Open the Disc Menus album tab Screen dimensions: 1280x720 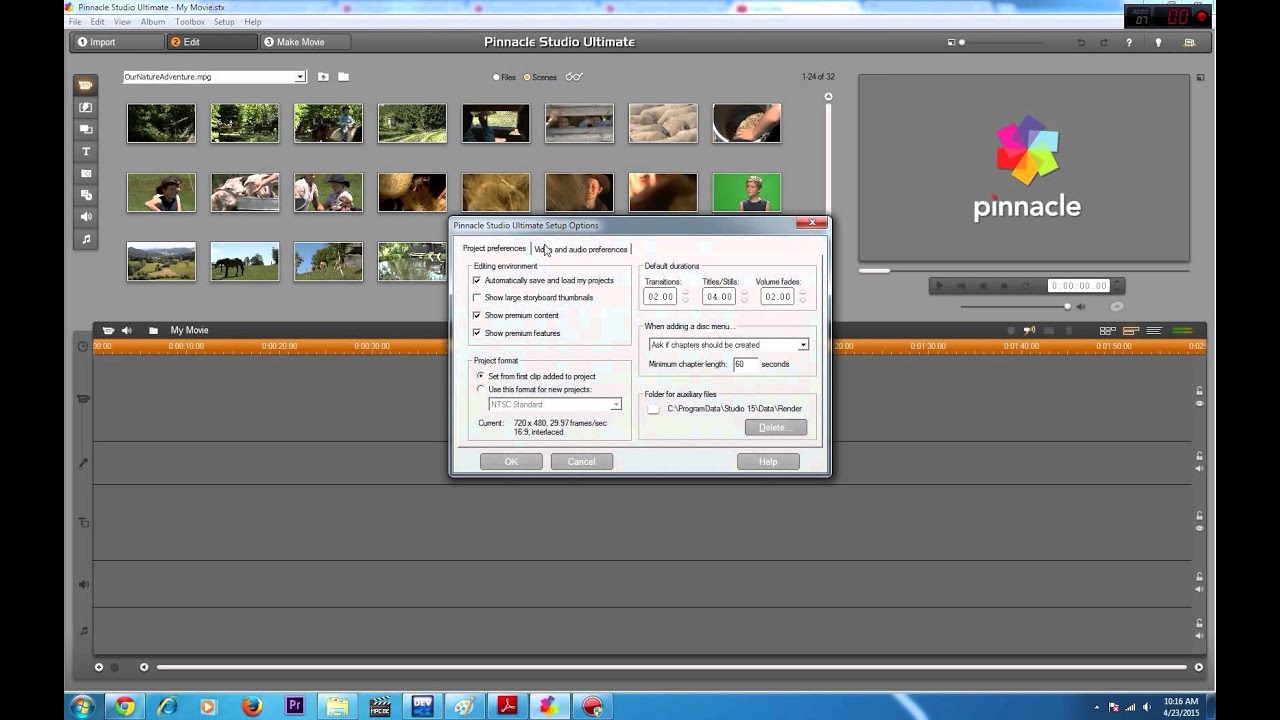coord(86,195)
